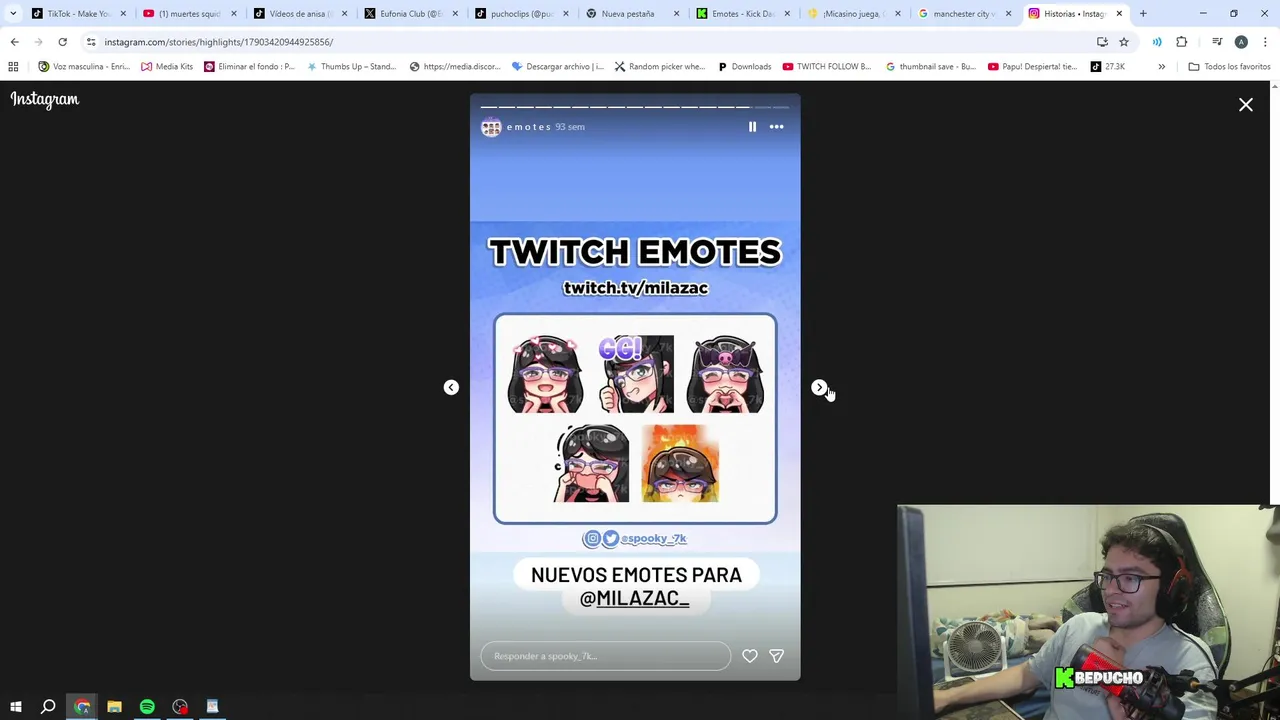Like the story with the heart icon
This screenshot has height=720, width=1280.
pos(750,656)
